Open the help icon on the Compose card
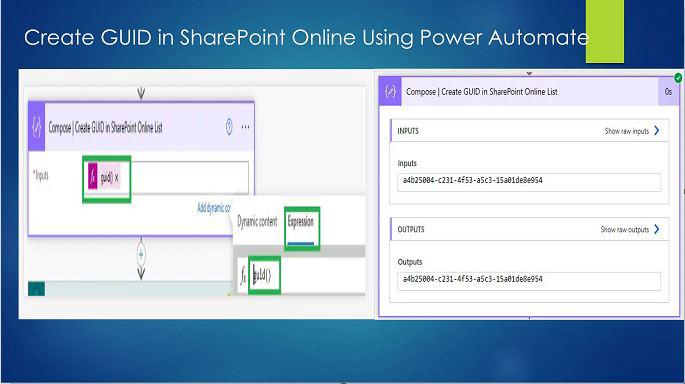 pos(229,127)
